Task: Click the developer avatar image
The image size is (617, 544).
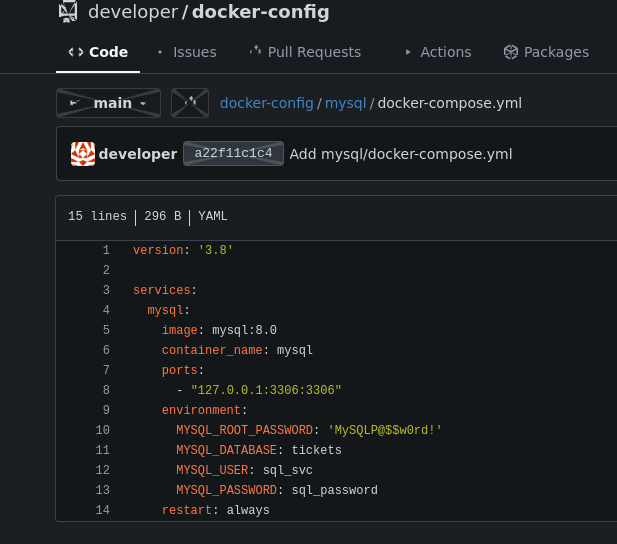Action: click(x=83, y=154)
